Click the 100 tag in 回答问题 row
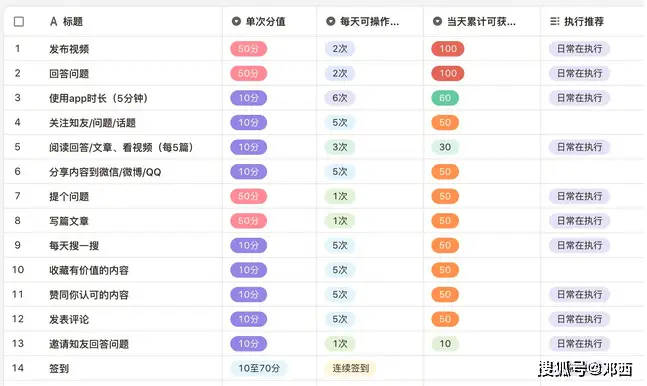Viewport: 647px width, 386px height. tap(448, 73)
